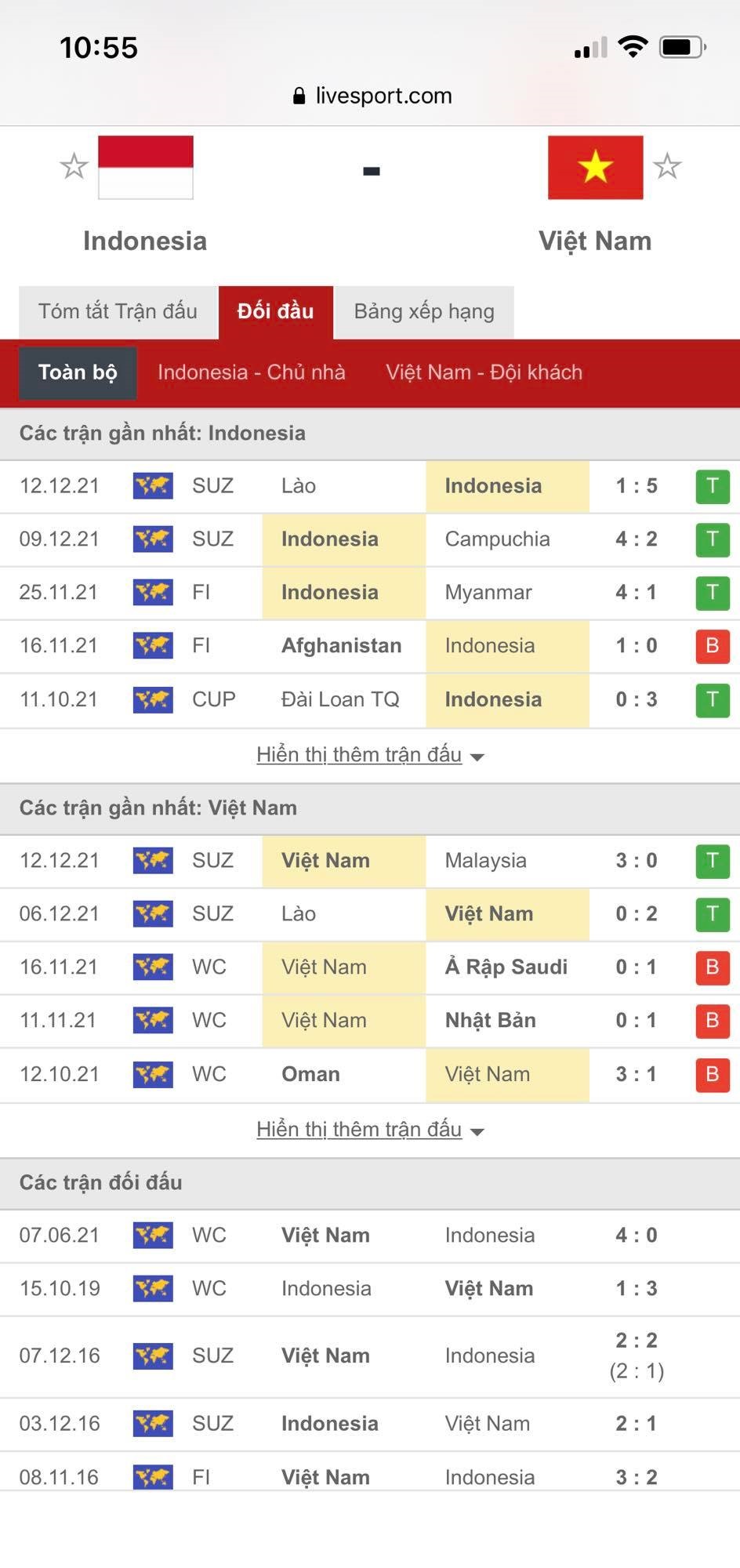Tap the Việt Nam flag icon
This screenshot has height=1568, width=740.
tap(595, 167)
